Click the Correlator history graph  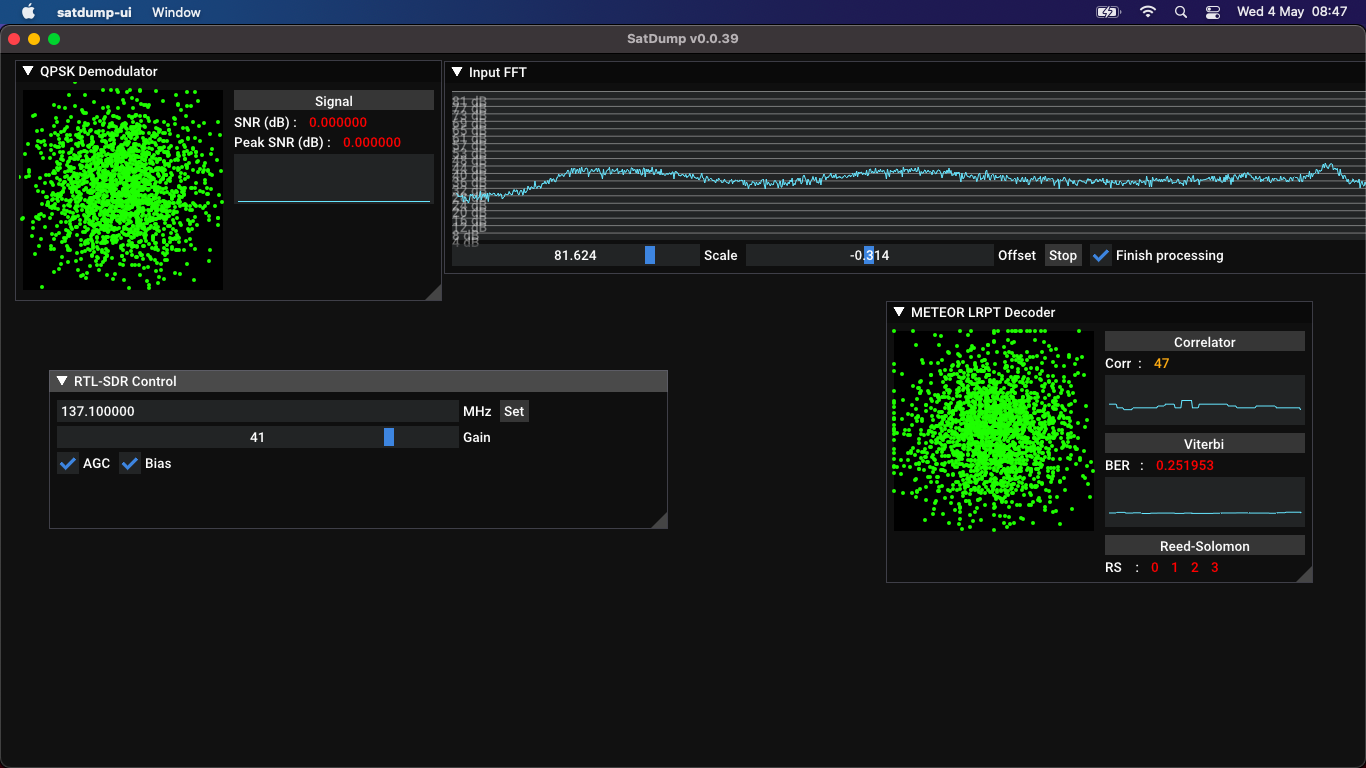1205,400
